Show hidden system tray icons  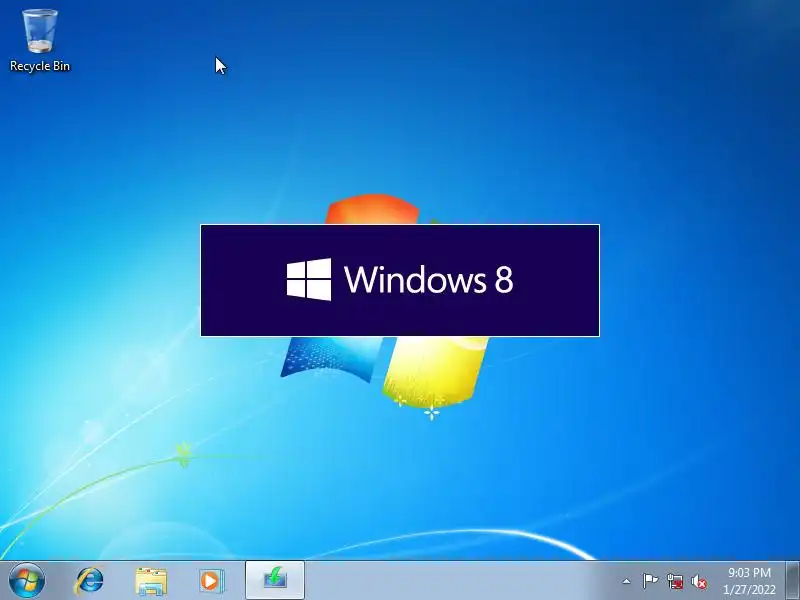(626, 581)
